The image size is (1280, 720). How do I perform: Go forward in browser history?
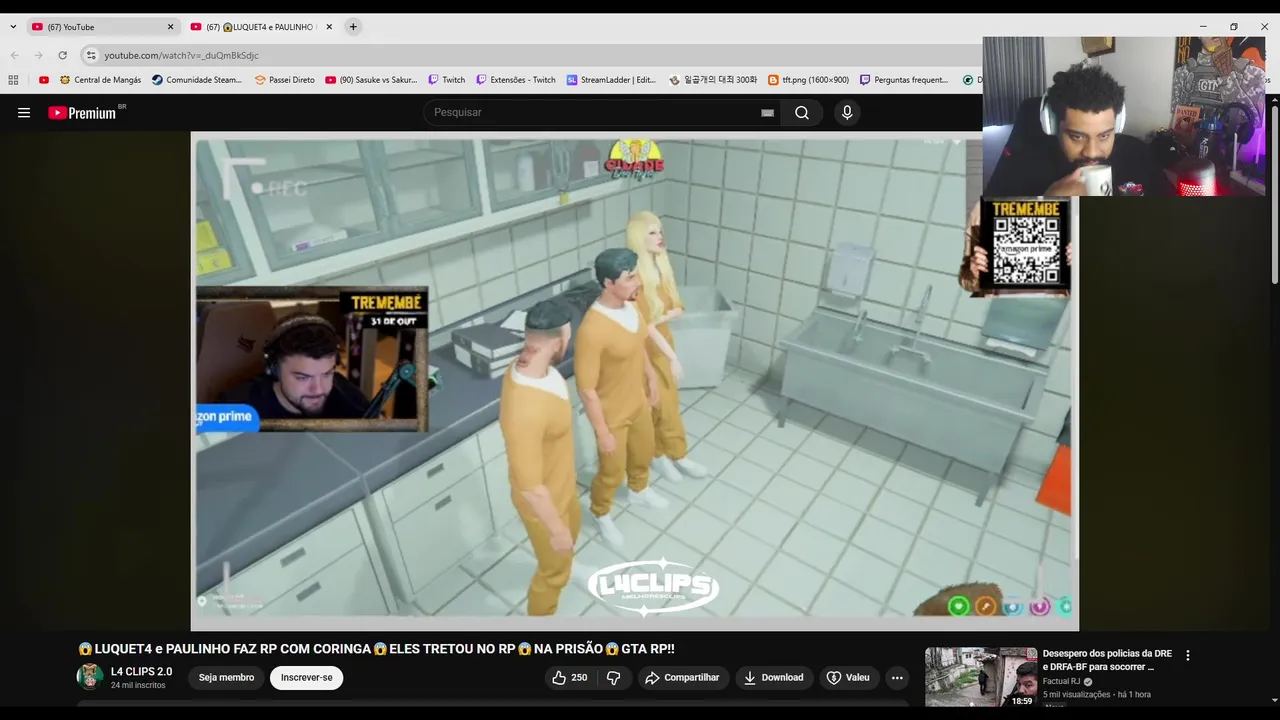coord(38,55)
